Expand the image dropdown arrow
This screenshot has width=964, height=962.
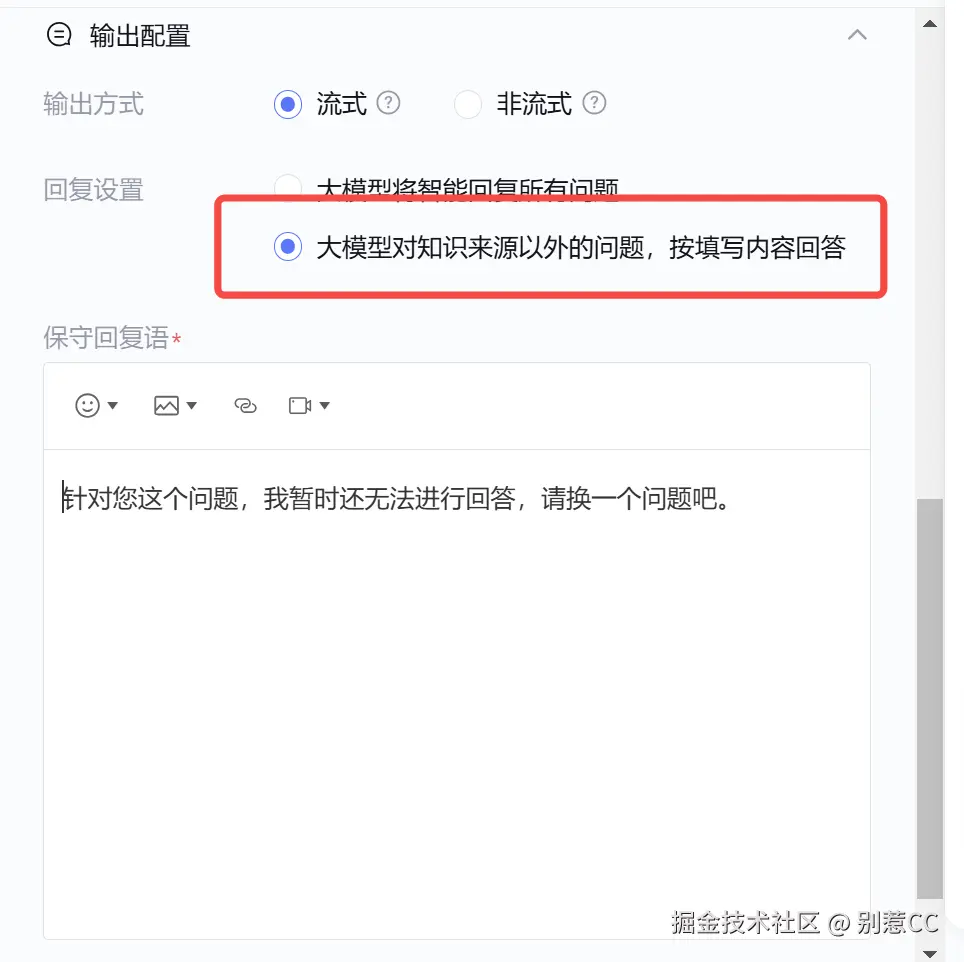191,406
